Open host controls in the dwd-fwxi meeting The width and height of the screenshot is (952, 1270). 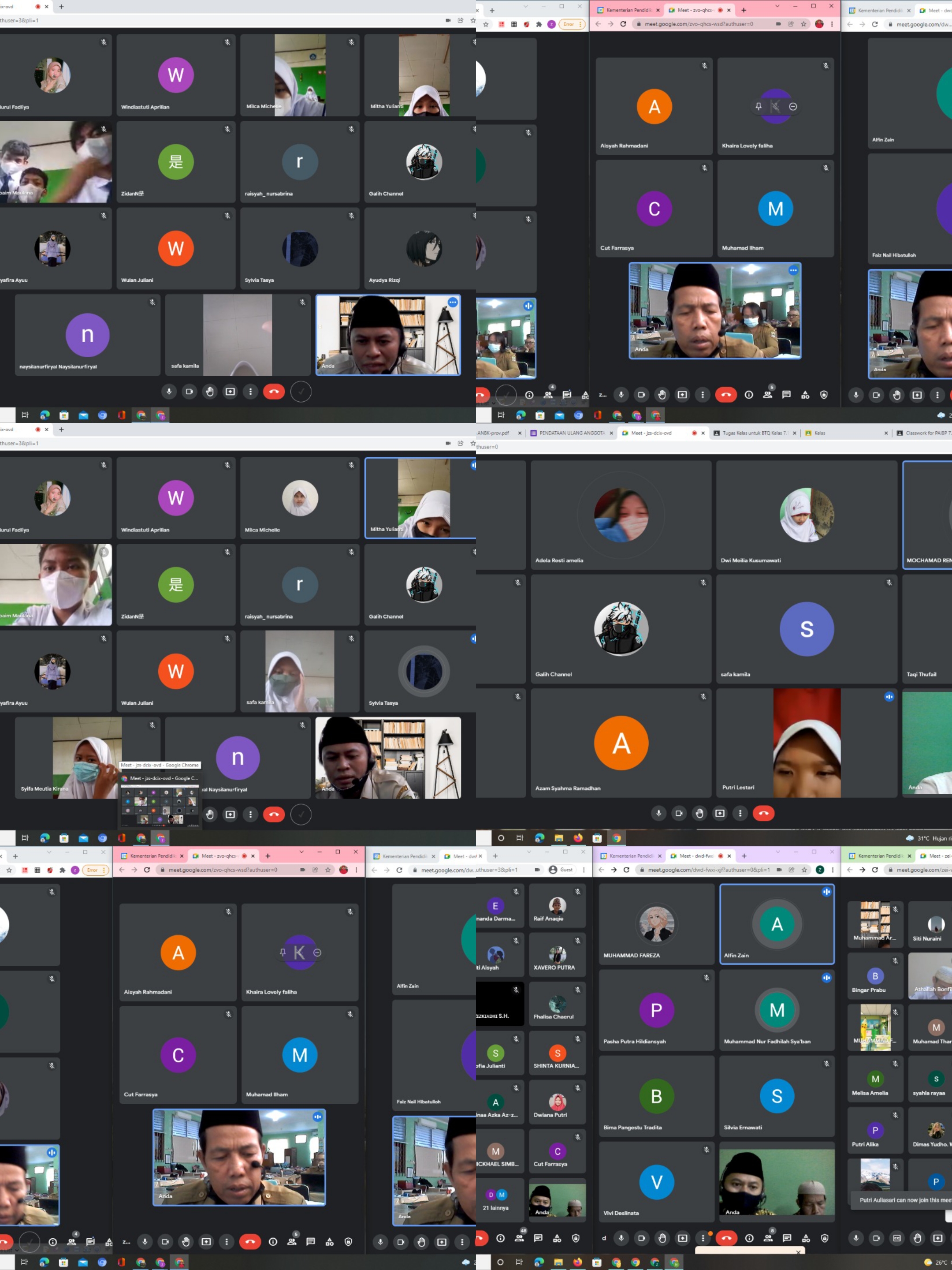click(825, 1238)
